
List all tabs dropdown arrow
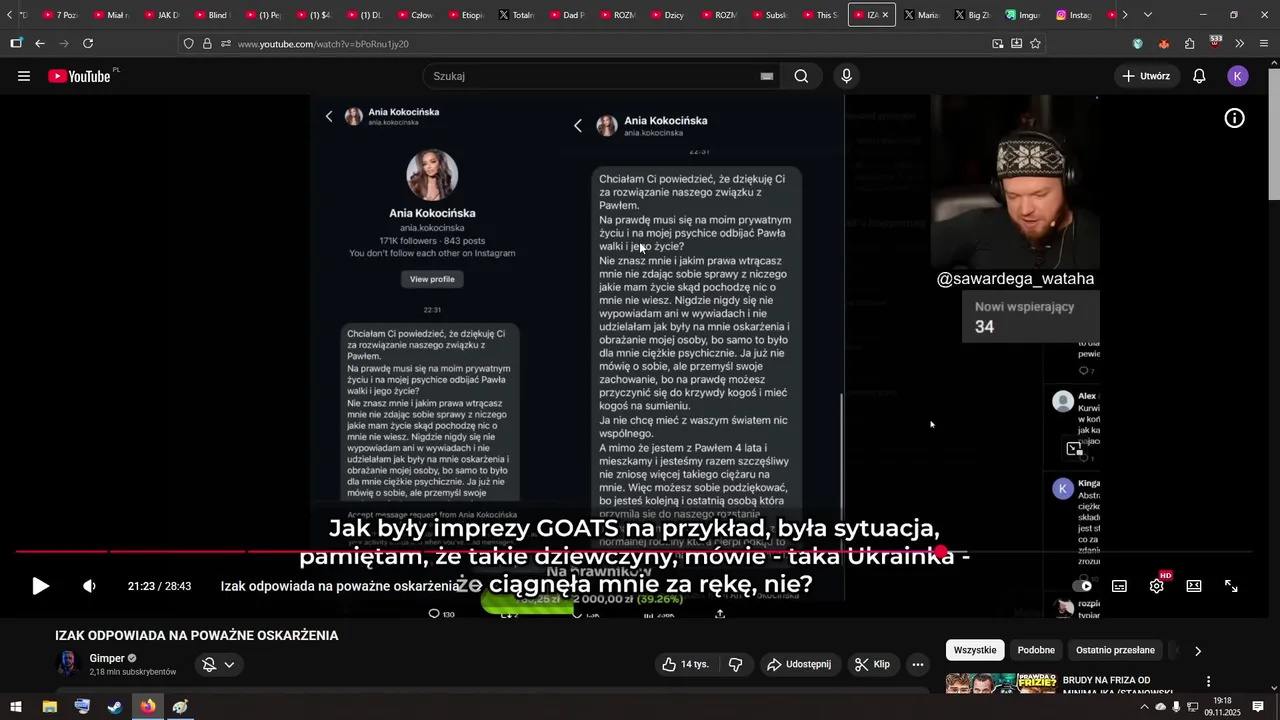[1147, 15]
